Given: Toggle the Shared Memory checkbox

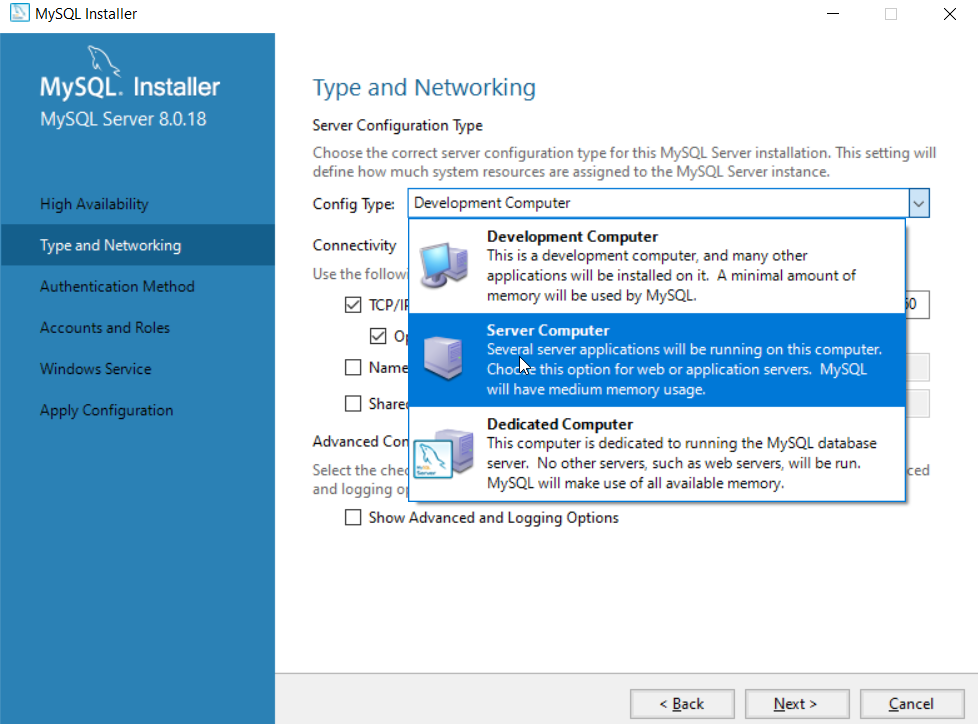Looking at the screenshot, I should pos(353,404).
